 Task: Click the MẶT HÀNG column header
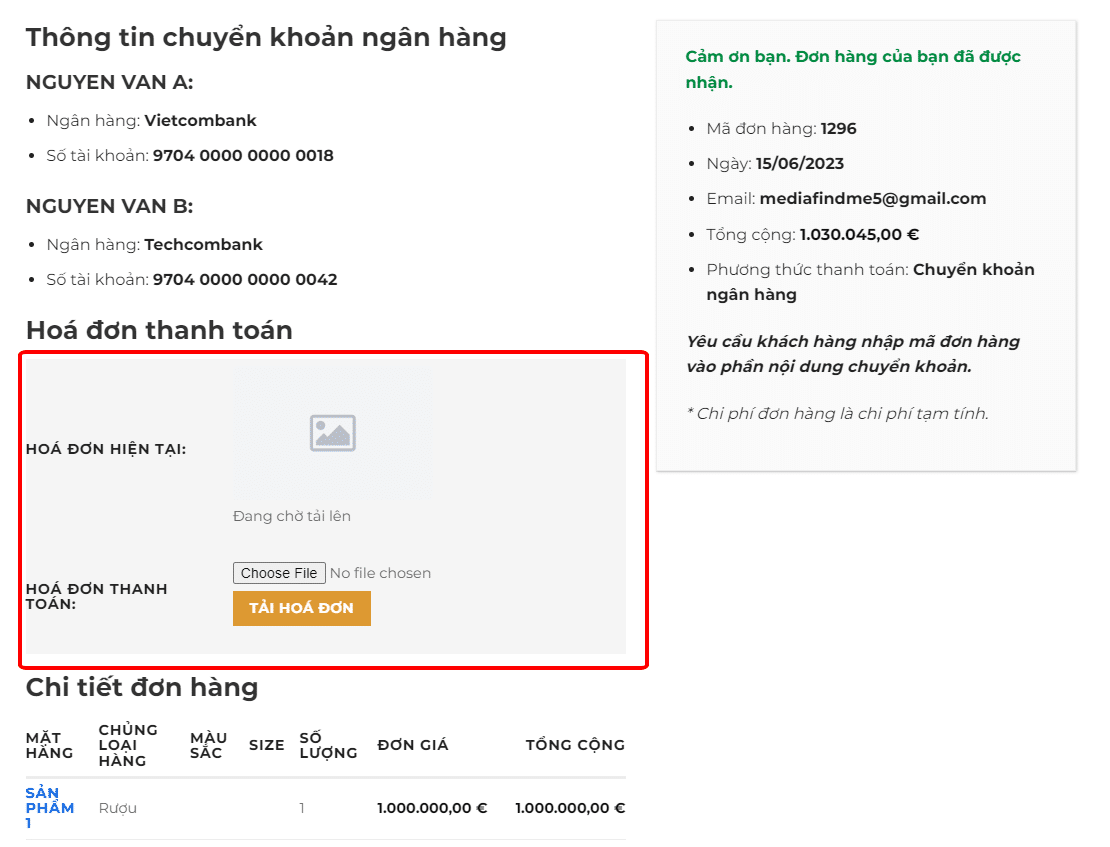[x=49, y=745]
